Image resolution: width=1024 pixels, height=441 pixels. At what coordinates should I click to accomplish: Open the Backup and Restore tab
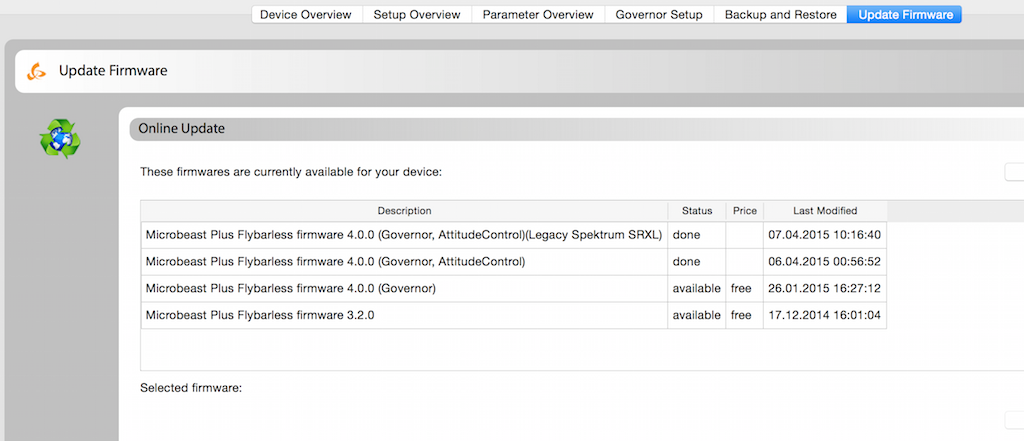[x=779, y=15]
